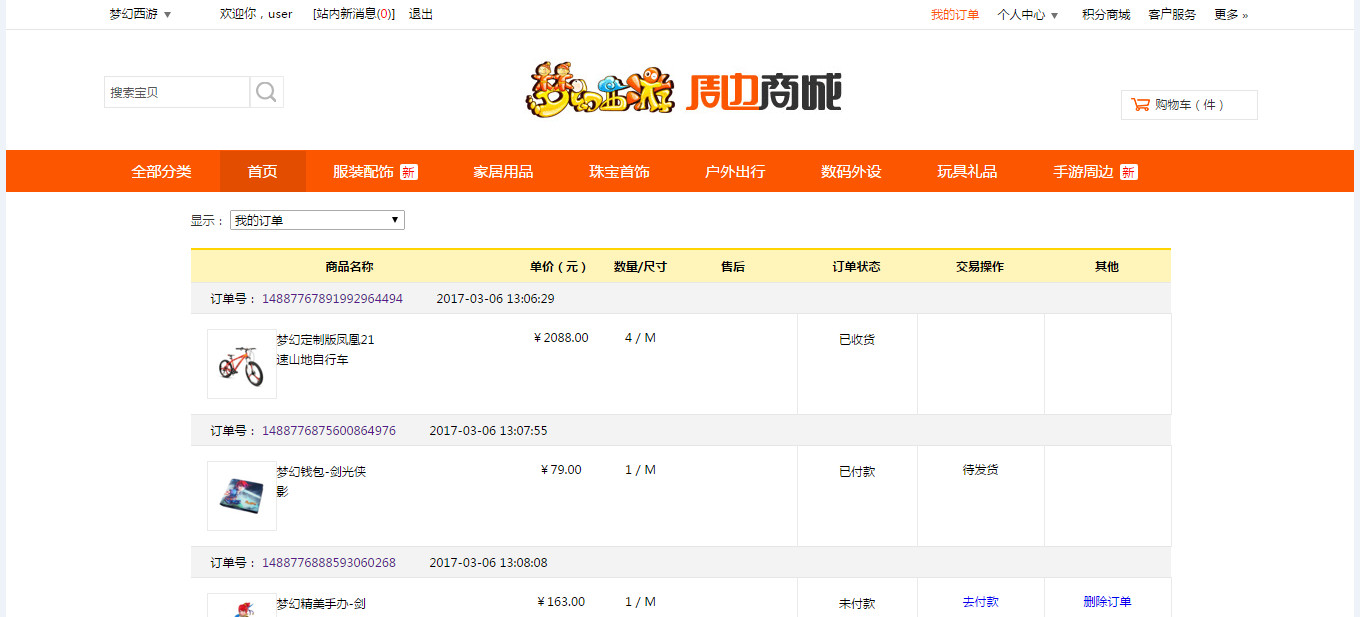The height and width of the screenshot is (617, 1360).
Task: Go to the 首页 tab
Action: [263, 171]
